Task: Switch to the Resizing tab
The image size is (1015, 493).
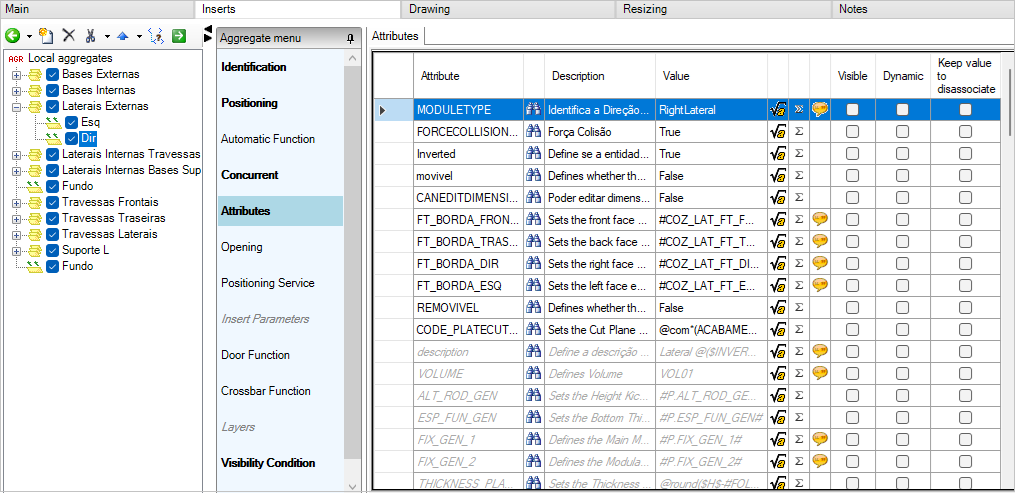Action: coord(722,9)
